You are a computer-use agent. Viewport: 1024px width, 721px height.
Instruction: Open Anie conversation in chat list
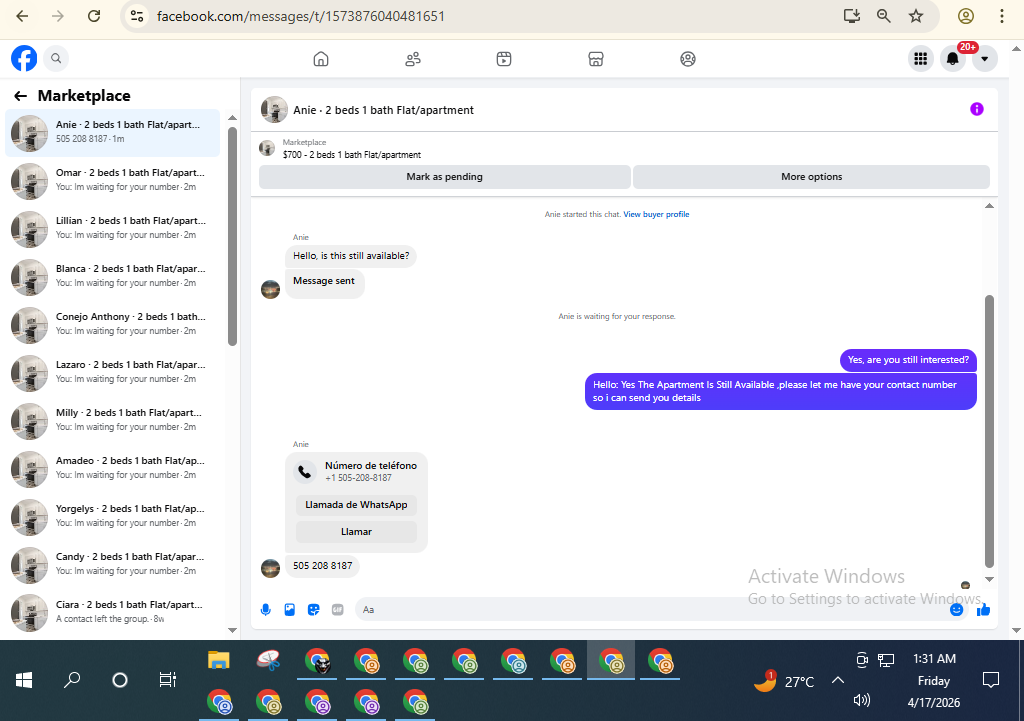(x=112, y=133)
